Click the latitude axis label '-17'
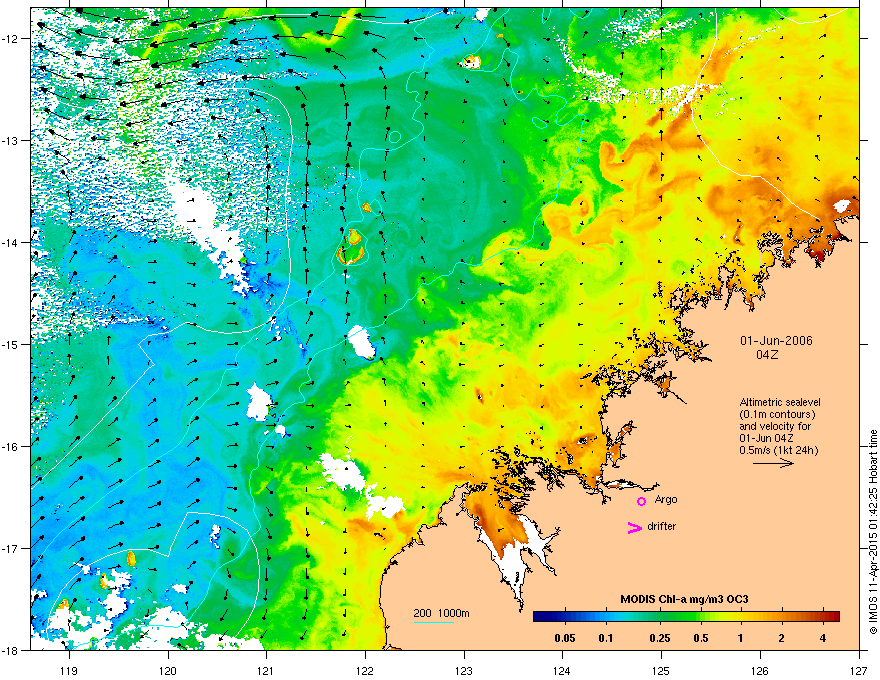The image size is (880, 680). tap(11, 548)
